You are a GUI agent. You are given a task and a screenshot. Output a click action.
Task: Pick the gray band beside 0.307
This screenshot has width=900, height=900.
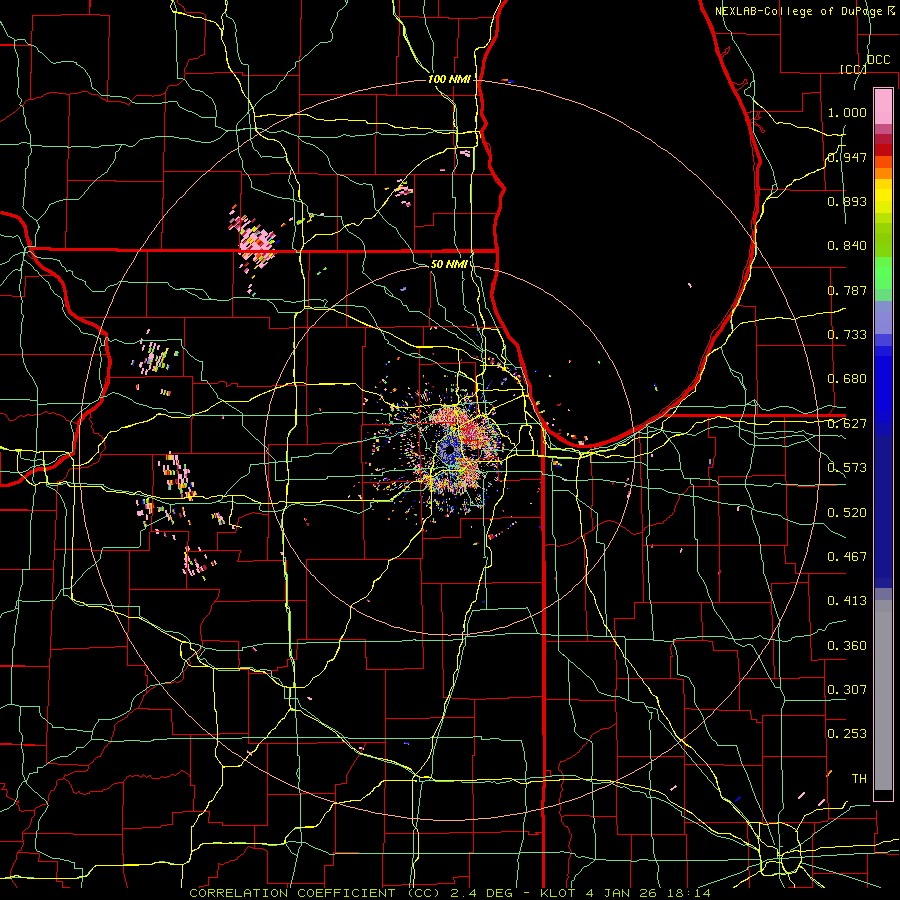[x=883, y=695]
